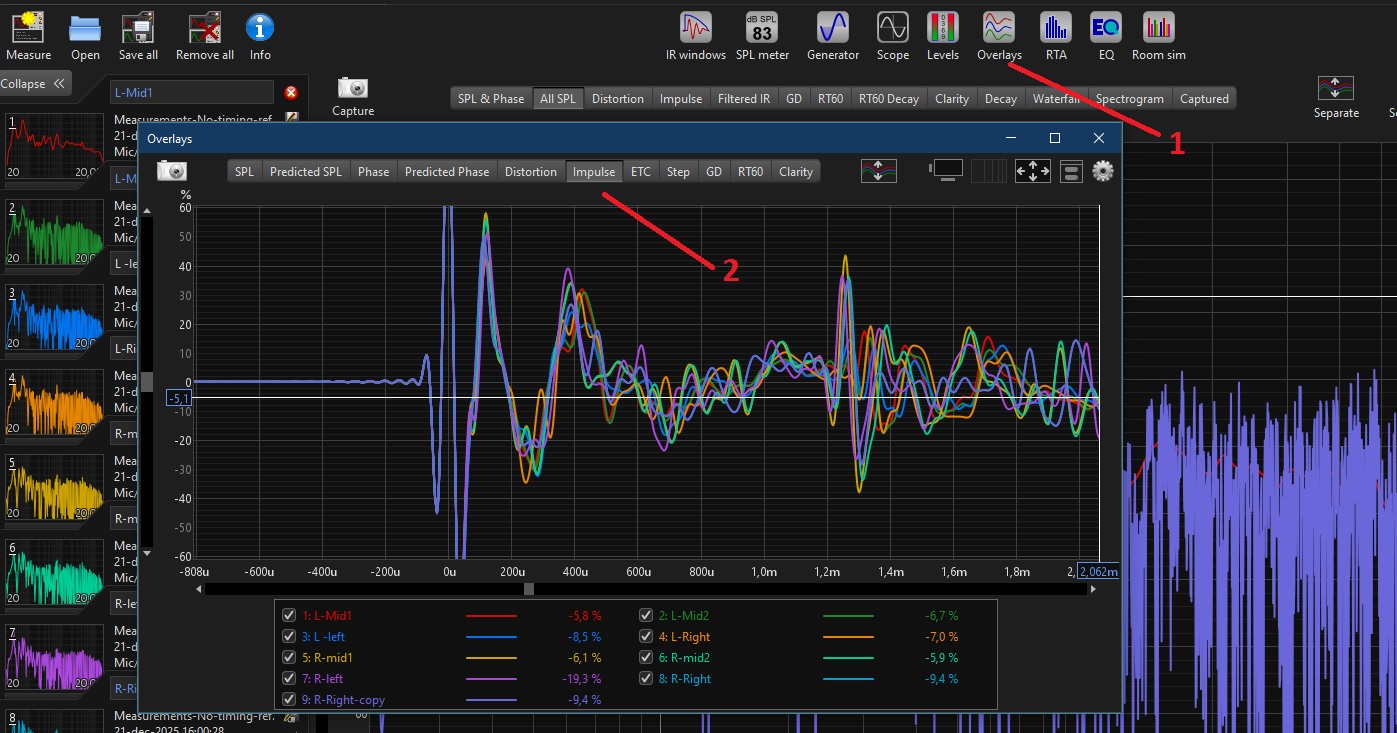Click the L-Mid1 measurement name field
This screenshot has width=1397, height=733.
(191, 92)
